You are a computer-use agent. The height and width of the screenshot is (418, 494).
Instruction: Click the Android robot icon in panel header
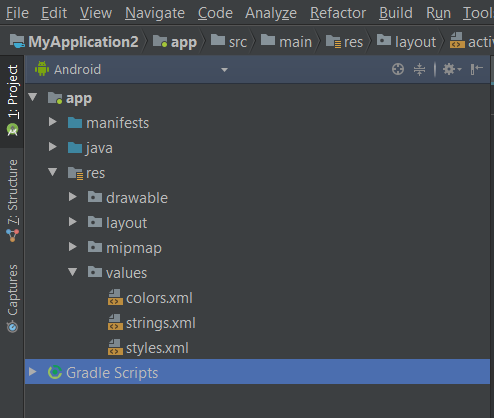pyautogui.click(x=42, y=69)
